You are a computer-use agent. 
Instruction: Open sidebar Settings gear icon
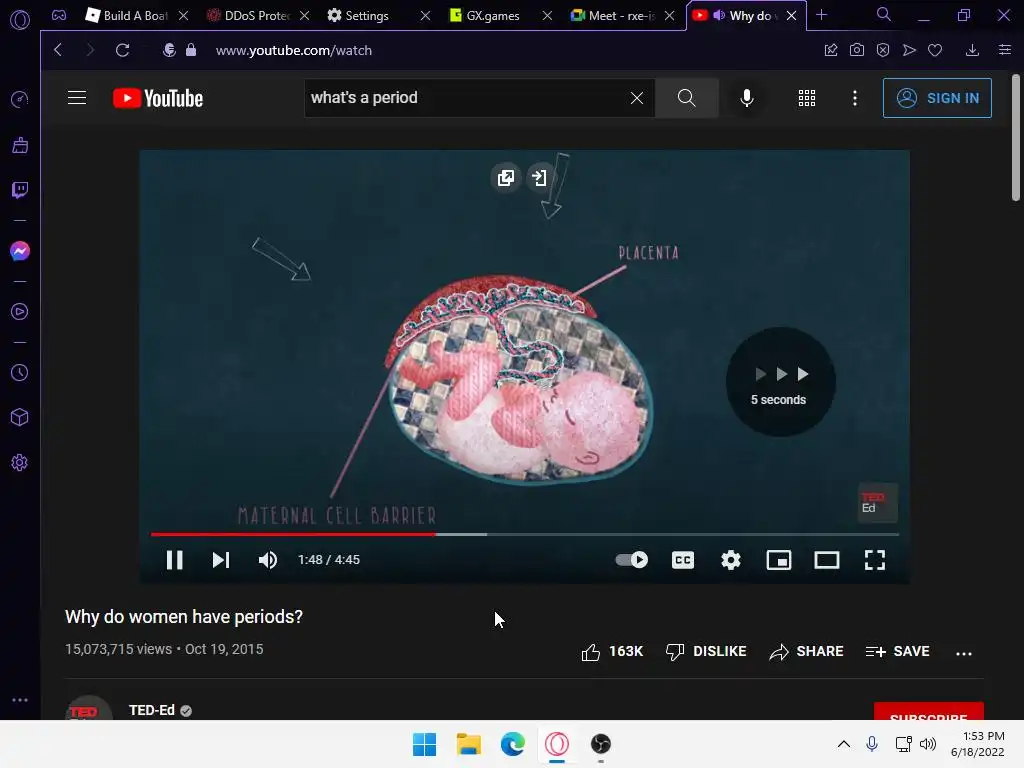pos(20,462)
